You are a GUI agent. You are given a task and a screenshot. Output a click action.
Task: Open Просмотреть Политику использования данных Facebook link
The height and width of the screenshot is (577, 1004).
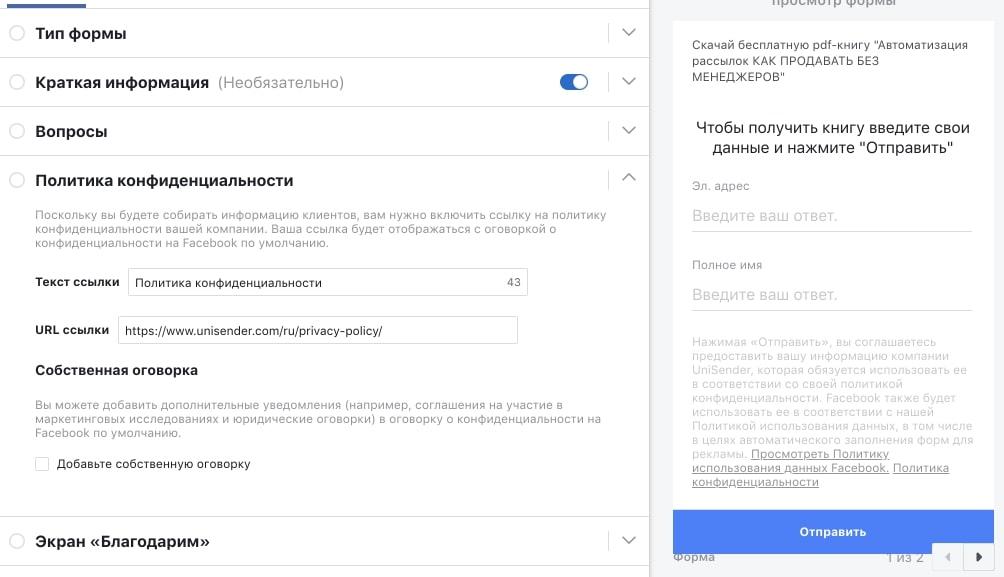coord(790,461)
